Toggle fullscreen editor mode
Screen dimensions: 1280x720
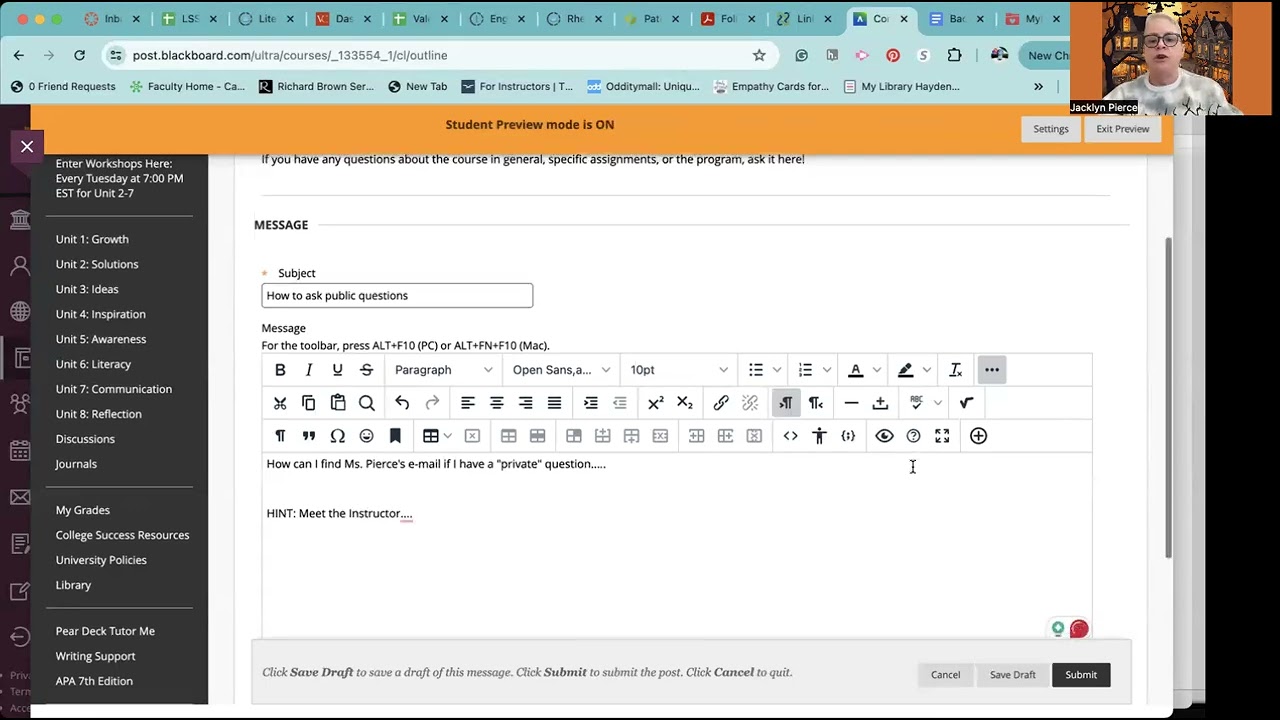pyautogui.click(x=942, y=436)
